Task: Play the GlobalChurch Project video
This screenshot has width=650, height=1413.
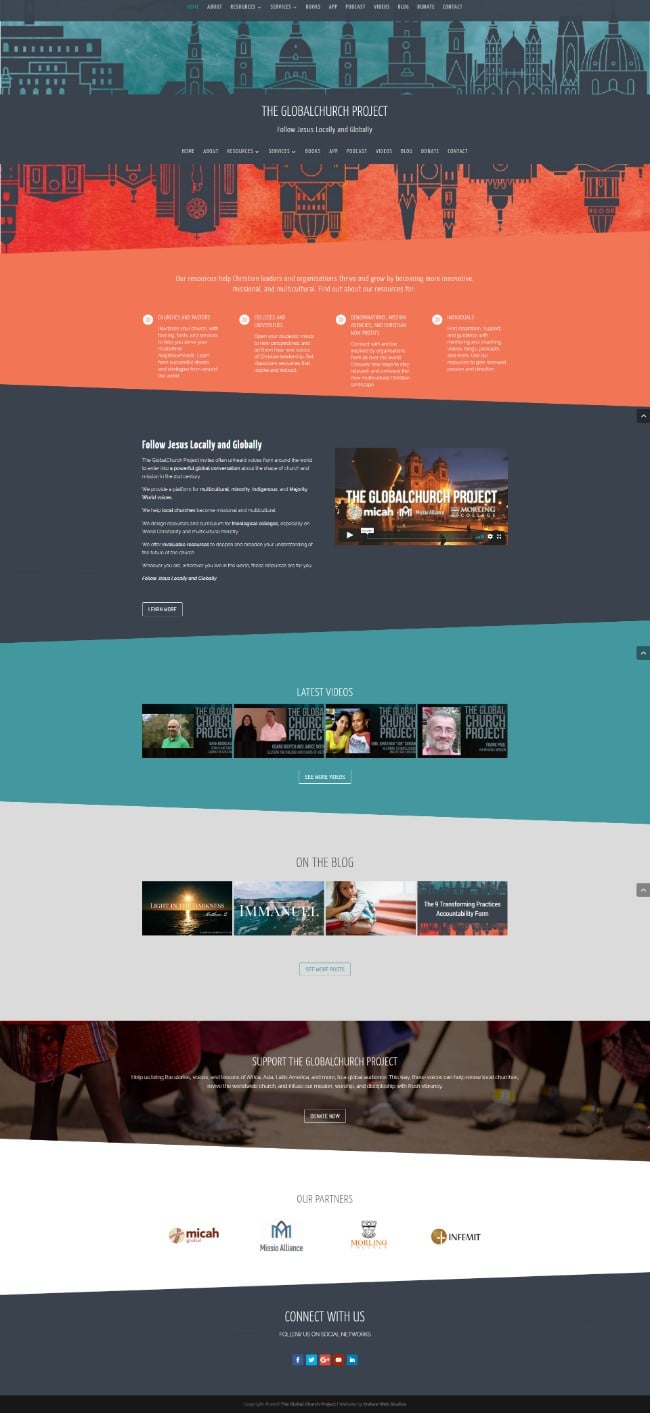Action: pos(350,535)
